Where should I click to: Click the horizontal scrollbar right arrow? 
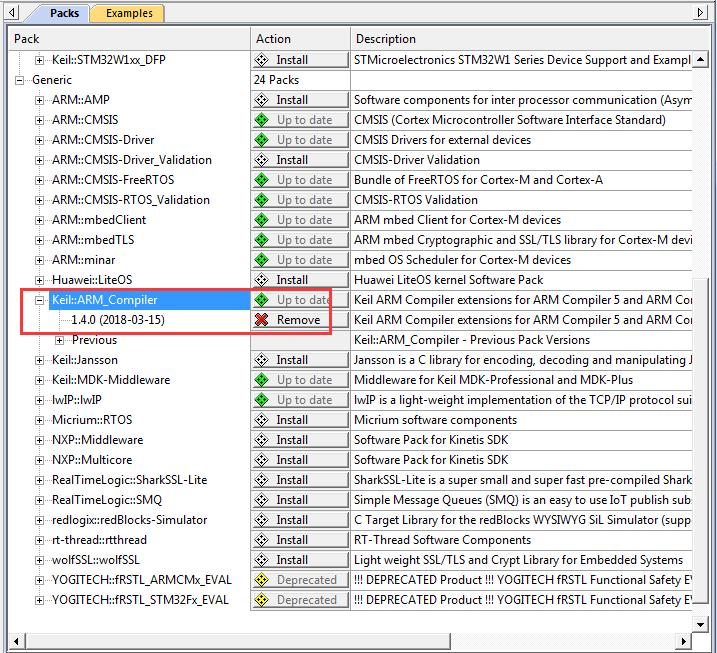tap(683, 641)
